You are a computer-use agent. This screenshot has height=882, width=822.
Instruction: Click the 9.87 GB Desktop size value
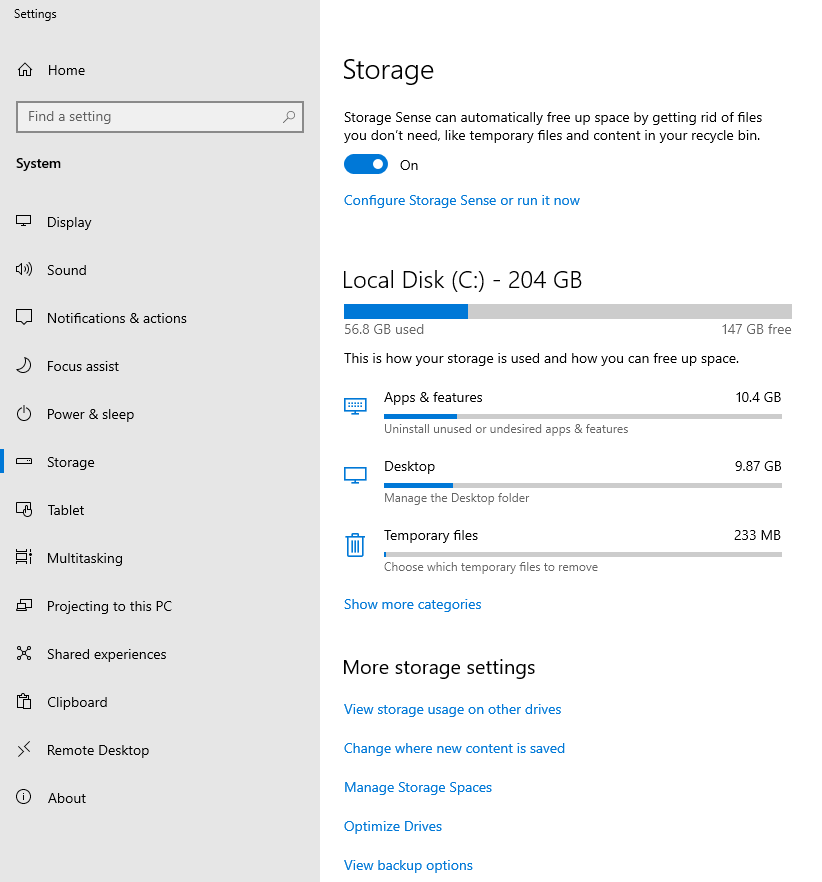coord(758,466)
